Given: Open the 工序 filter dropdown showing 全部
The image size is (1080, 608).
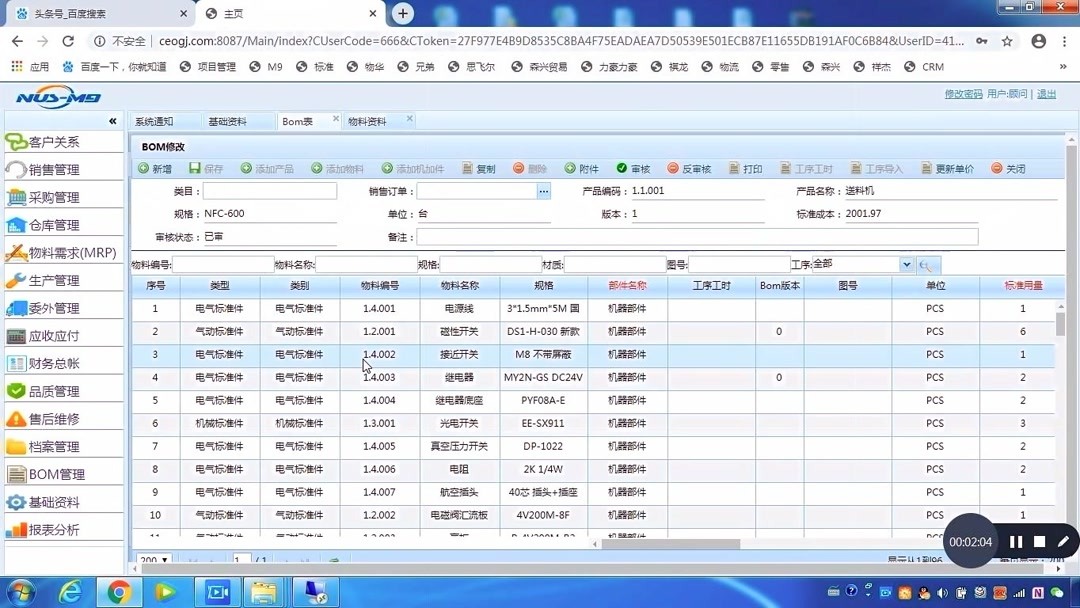Looking at the screenshot, I should point(906,264).
